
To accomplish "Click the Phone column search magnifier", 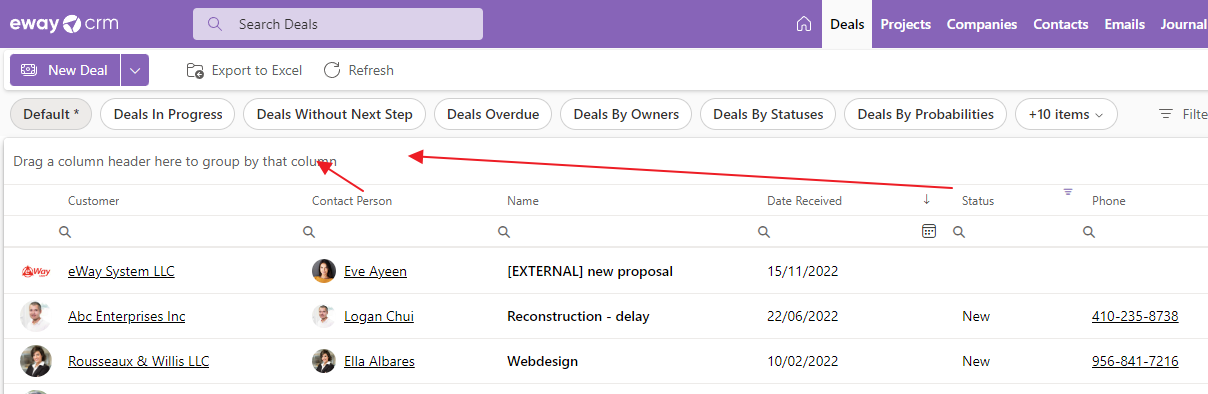I will coord(1089,232).
